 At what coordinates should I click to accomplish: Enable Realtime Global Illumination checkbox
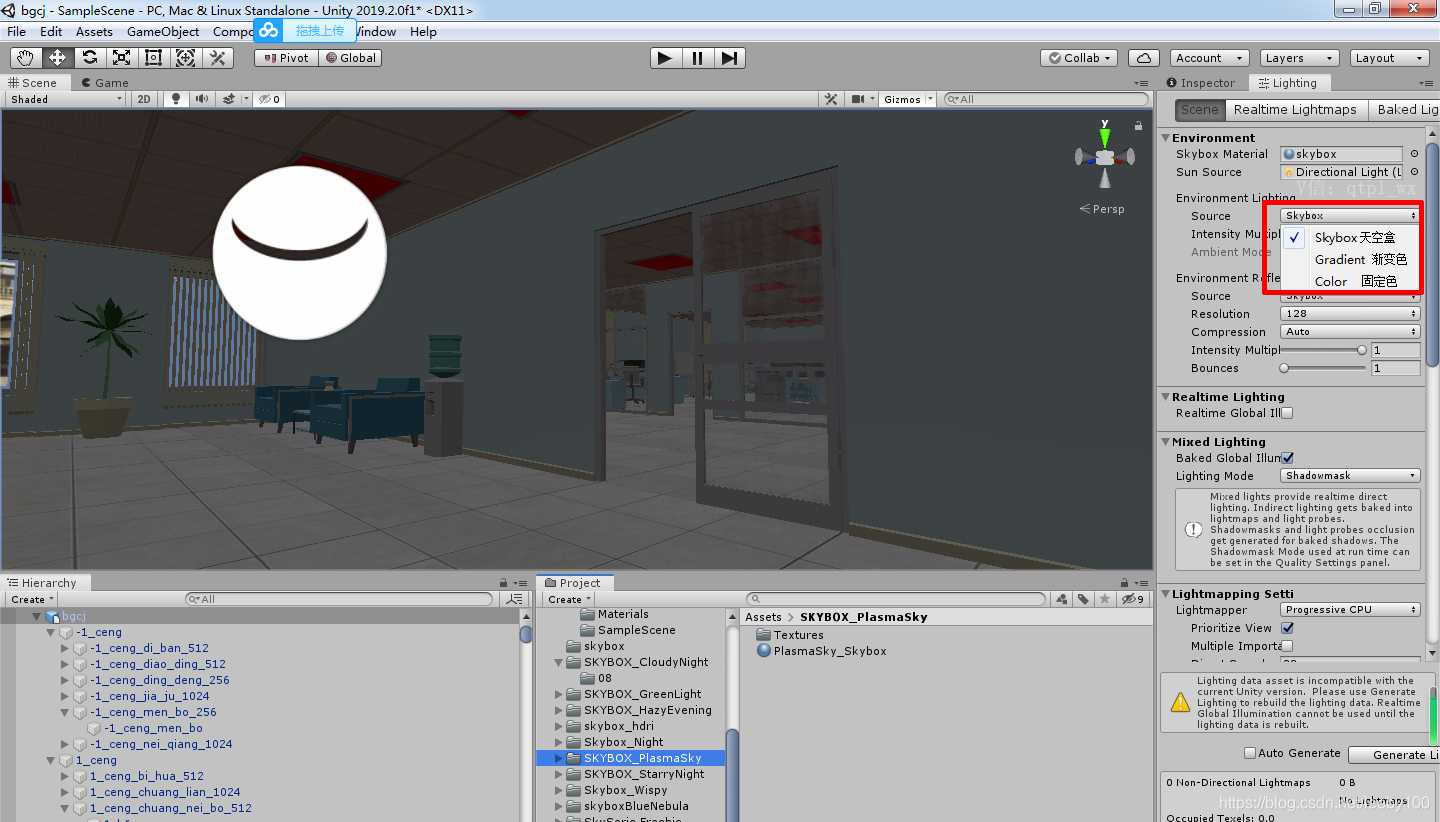[1287, 413]
